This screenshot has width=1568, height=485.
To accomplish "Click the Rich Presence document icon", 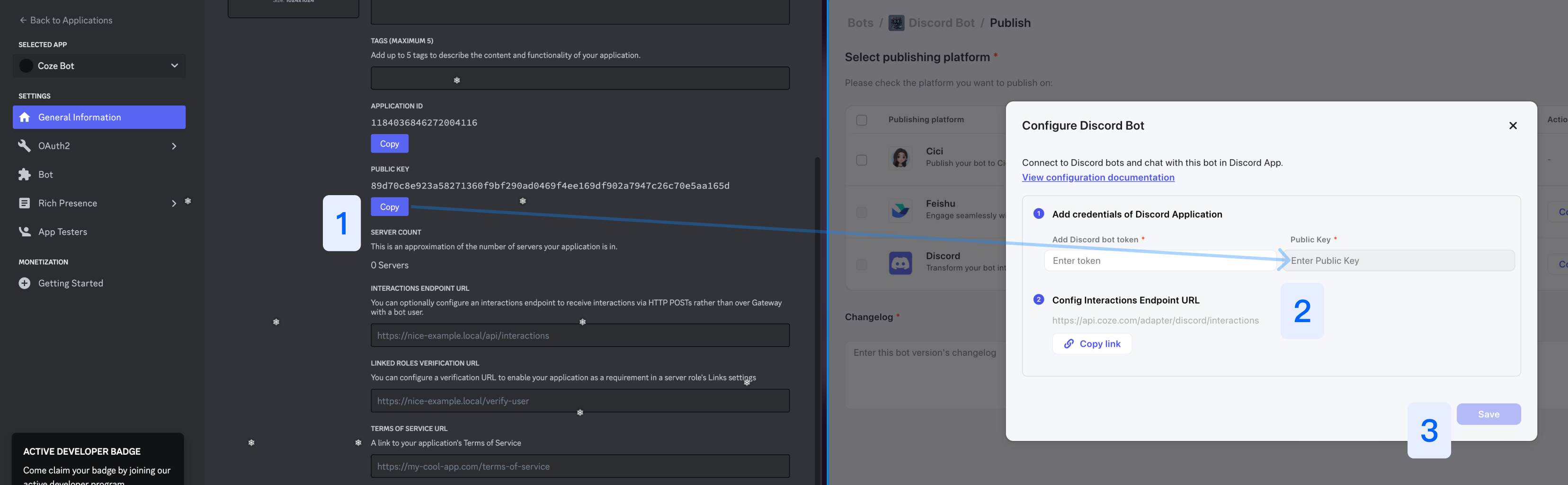I will pyautogui.click(x=24, y=204).
